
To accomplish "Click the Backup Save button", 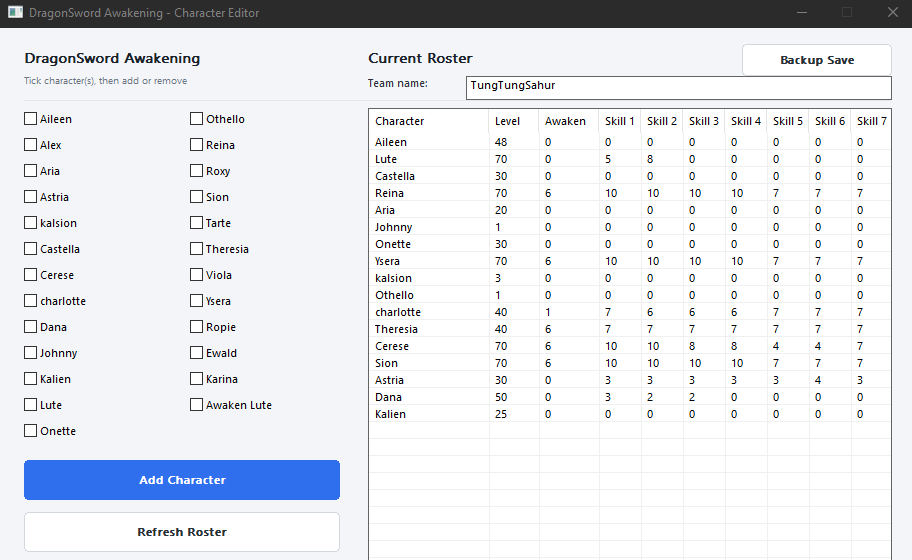I will pos(817,60).
